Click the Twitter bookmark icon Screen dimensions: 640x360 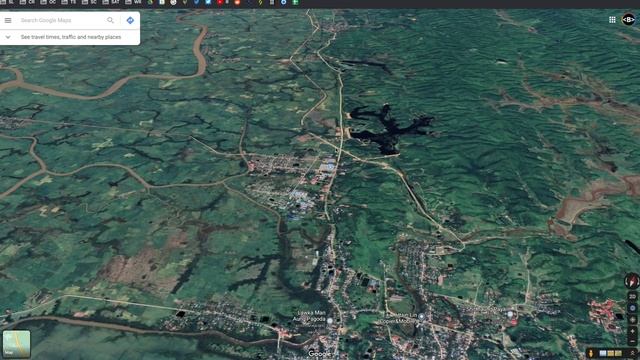[x=208, y=2]
